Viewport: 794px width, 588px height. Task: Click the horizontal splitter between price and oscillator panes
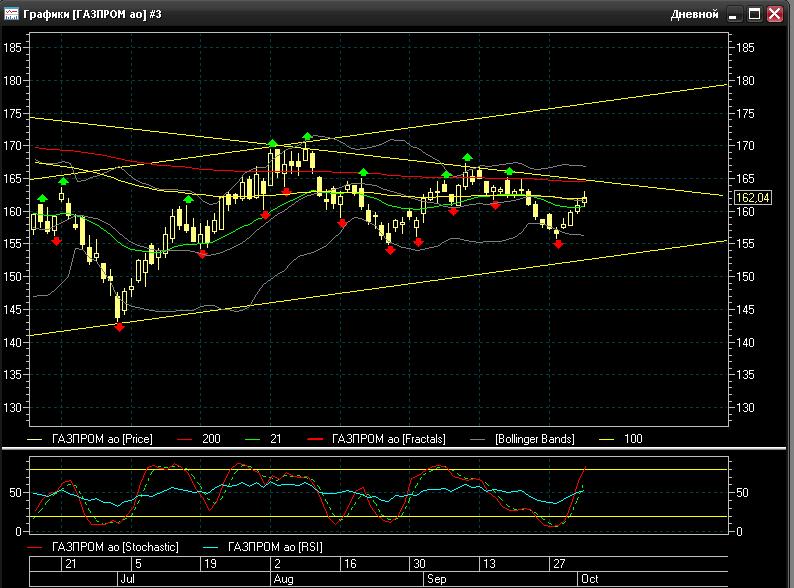pyautogui.click(x=393, y=449)
